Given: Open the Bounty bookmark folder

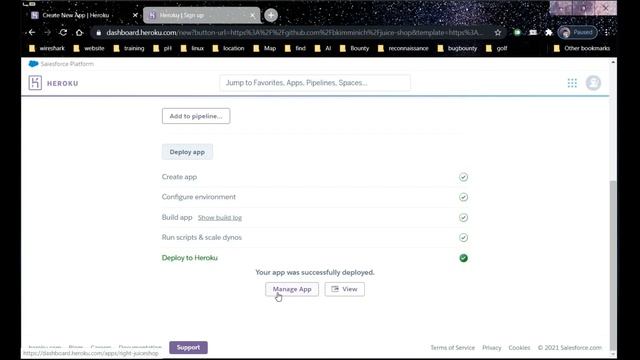Looking at the screenshot, I should coord(354,48).
